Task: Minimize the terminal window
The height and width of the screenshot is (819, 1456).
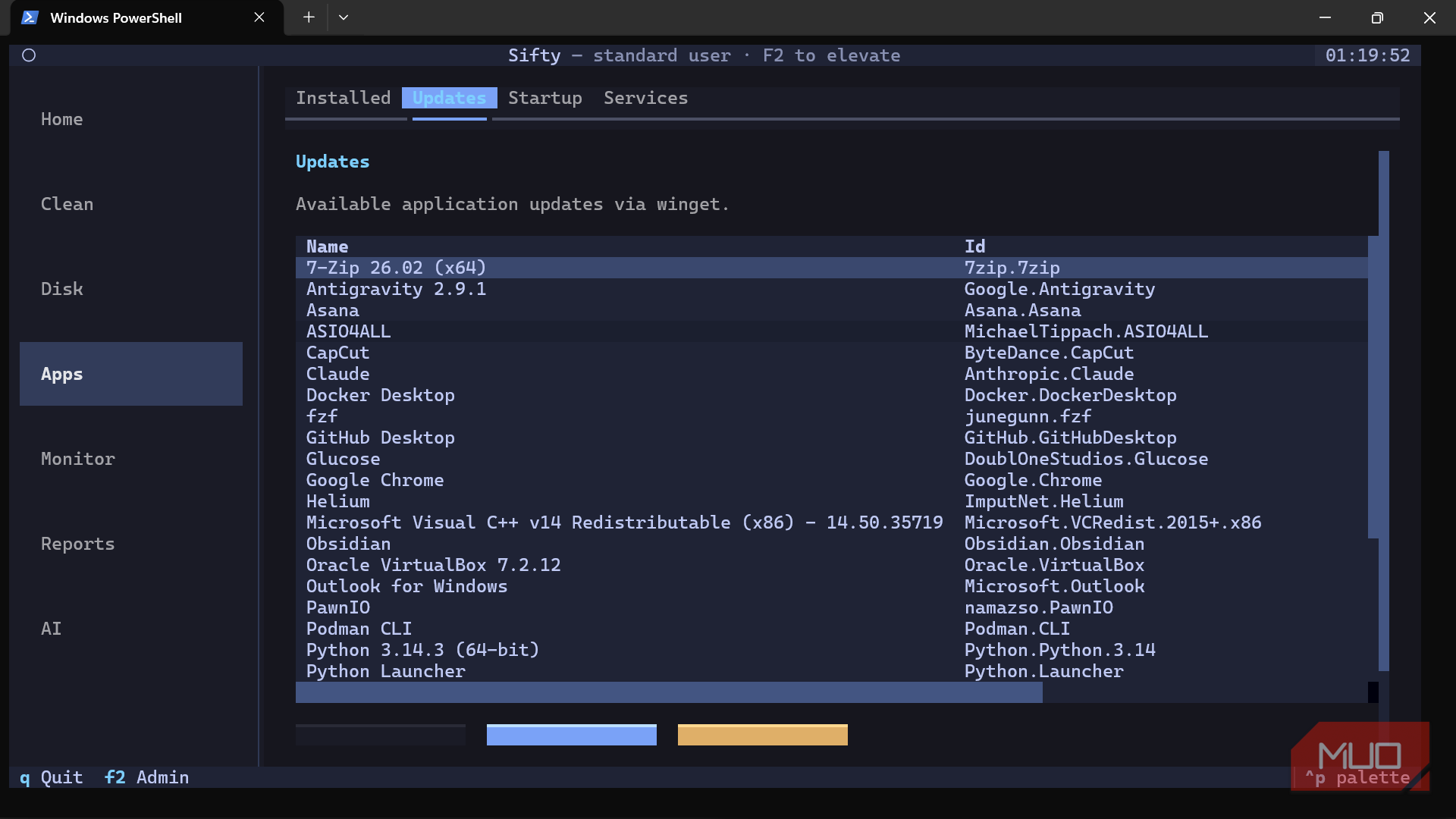Action: 1325,17
